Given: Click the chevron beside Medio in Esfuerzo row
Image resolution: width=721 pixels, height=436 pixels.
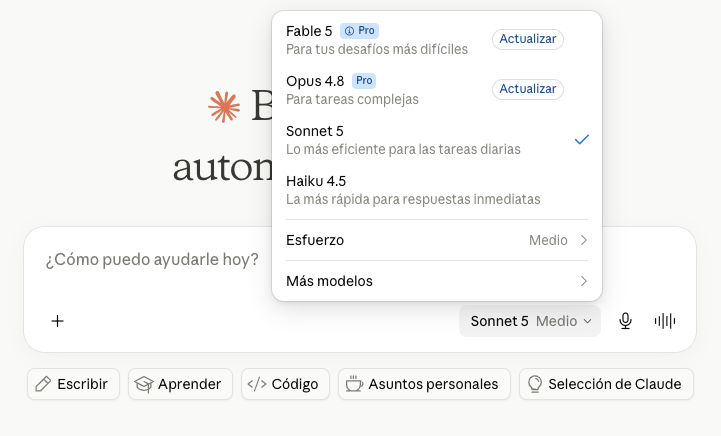Looking at the screenshot, I should (x=584, y=240).
